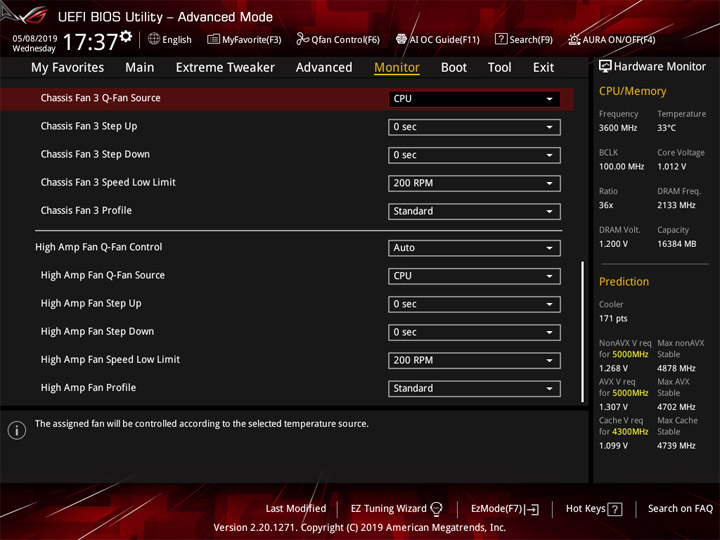Select High Amp Fan Q-Fan Source label

coord(102,275)
